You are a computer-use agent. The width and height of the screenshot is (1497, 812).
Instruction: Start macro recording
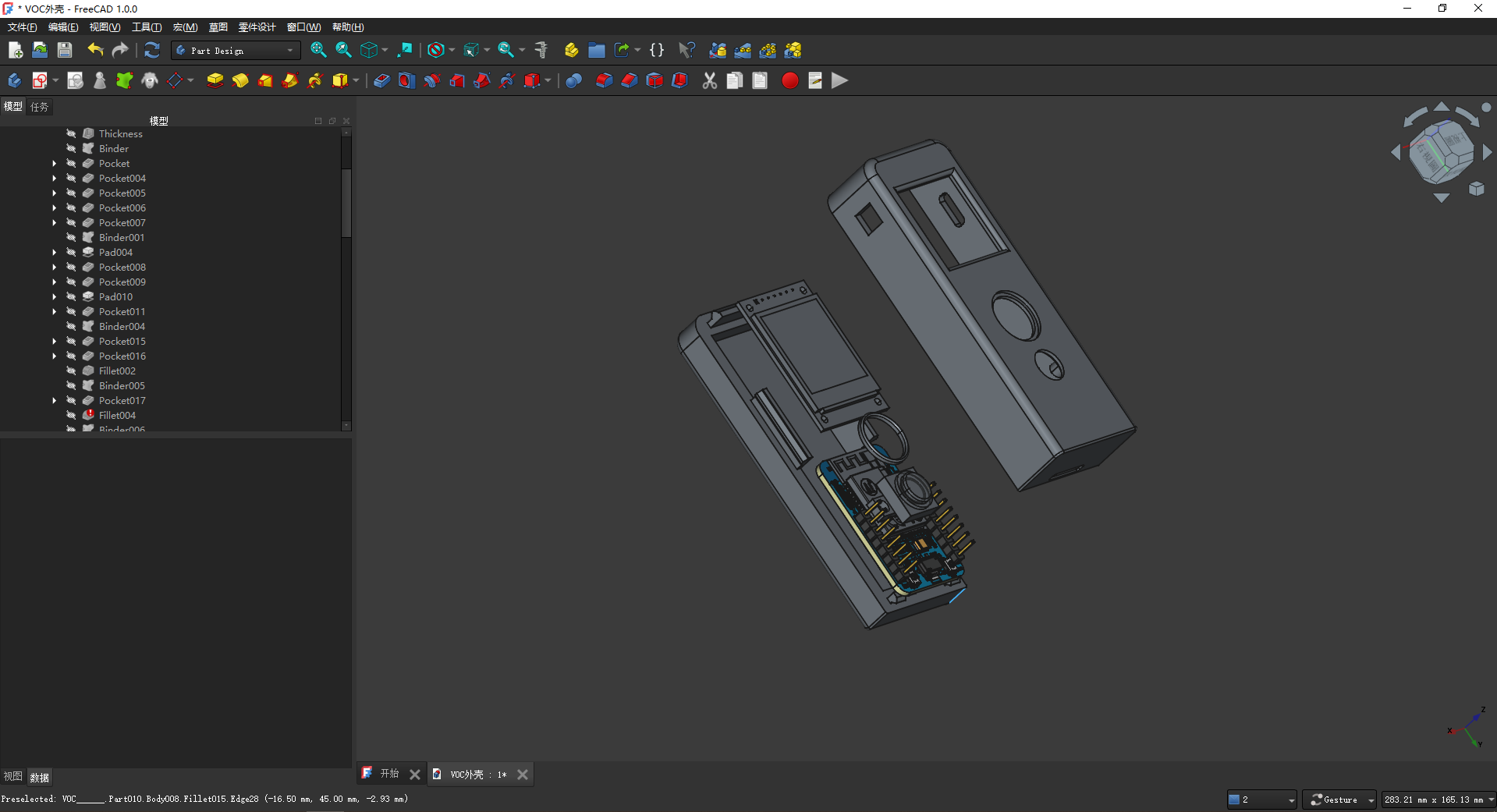(x=789, y=80)
